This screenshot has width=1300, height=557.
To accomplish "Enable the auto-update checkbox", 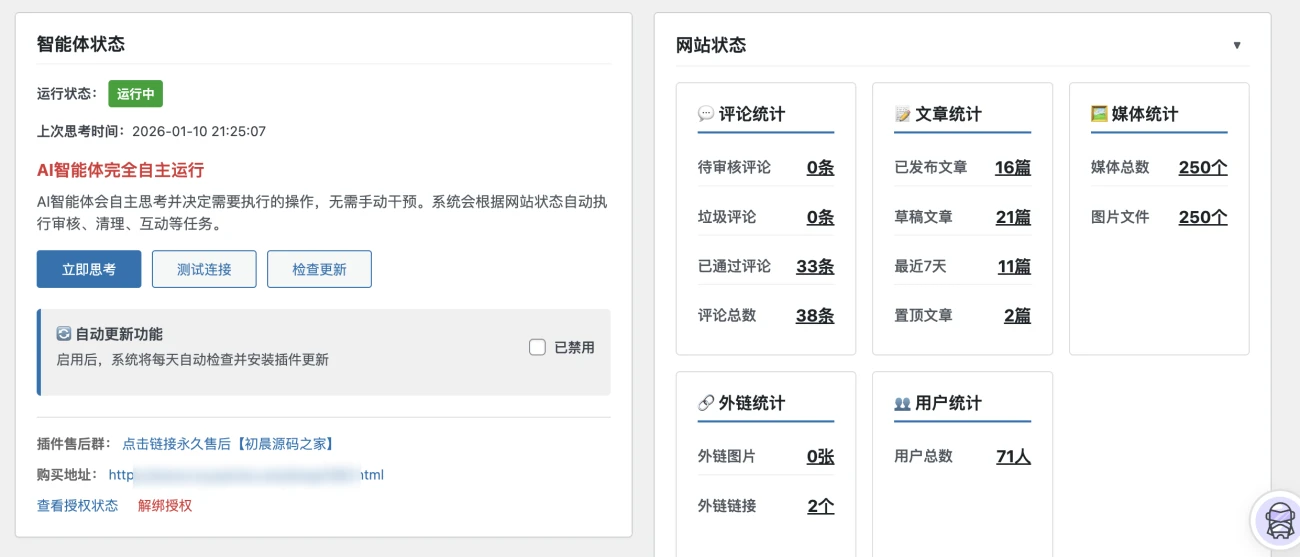I will tap(538, 347).
